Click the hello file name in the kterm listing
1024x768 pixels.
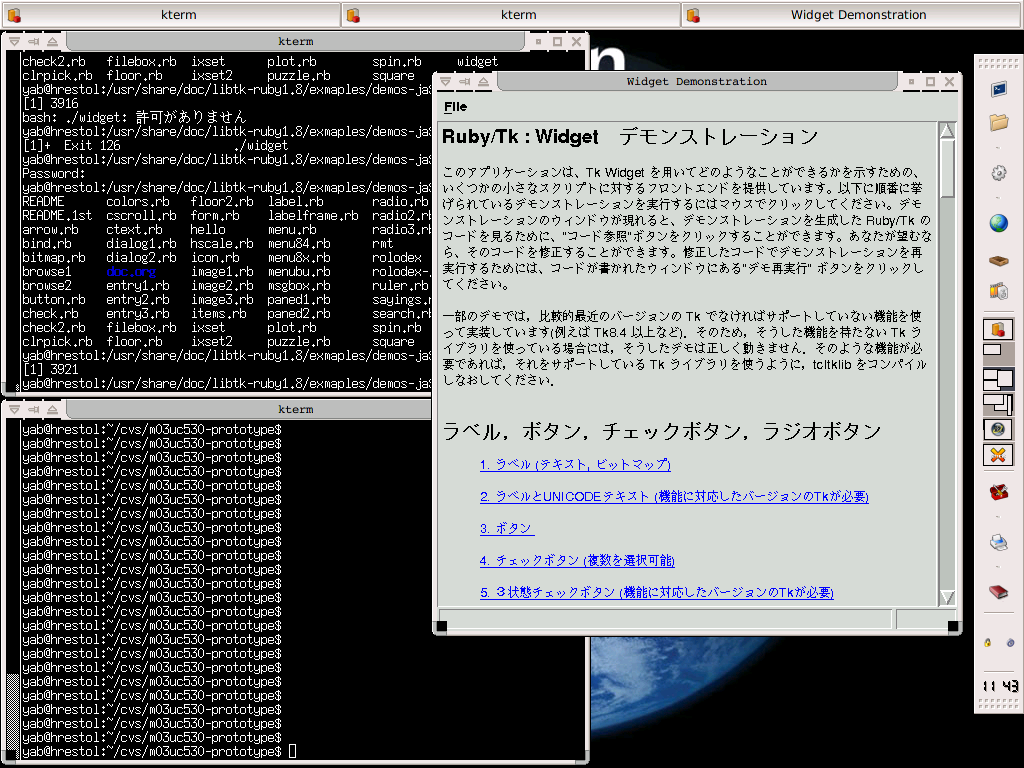[208, 230]
